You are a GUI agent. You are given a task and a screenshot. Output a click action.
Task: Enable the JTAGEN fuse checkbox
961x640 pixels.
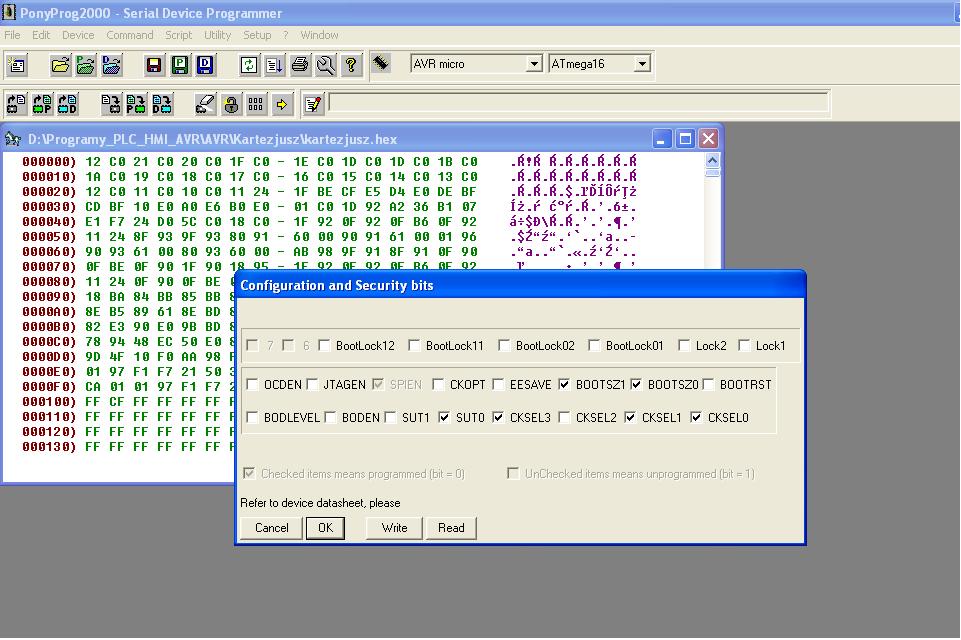313,385
